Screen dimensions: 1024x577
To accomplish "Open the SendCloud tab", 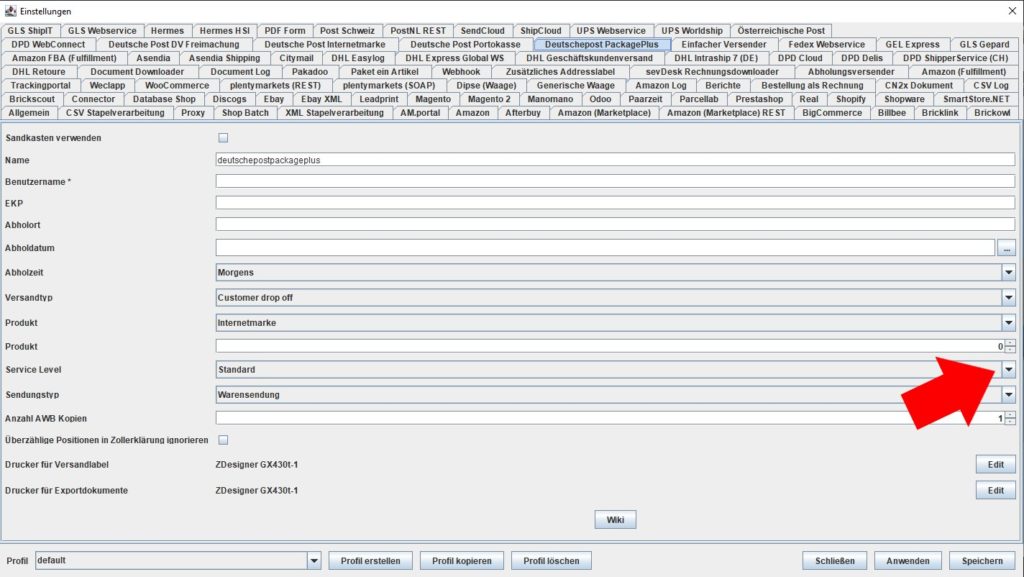I will tap(483, 31).
